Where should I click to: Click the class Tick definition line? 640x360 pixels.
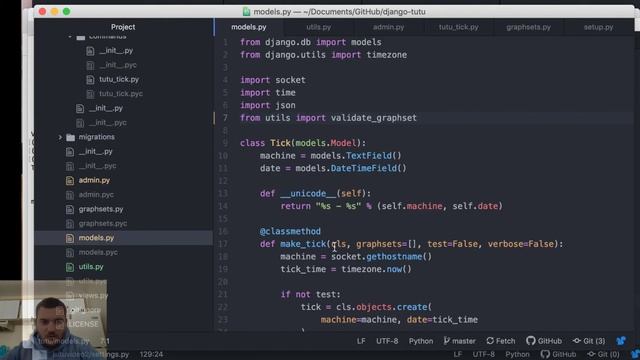[303, 143]
